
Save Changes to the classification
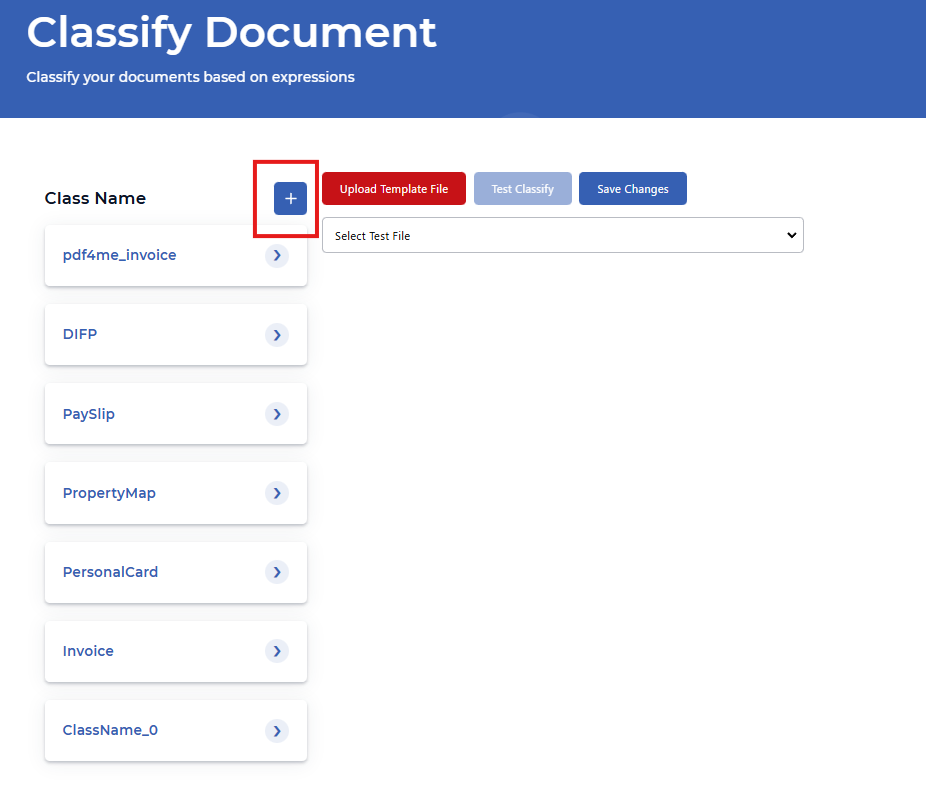[x=632, y=188]
